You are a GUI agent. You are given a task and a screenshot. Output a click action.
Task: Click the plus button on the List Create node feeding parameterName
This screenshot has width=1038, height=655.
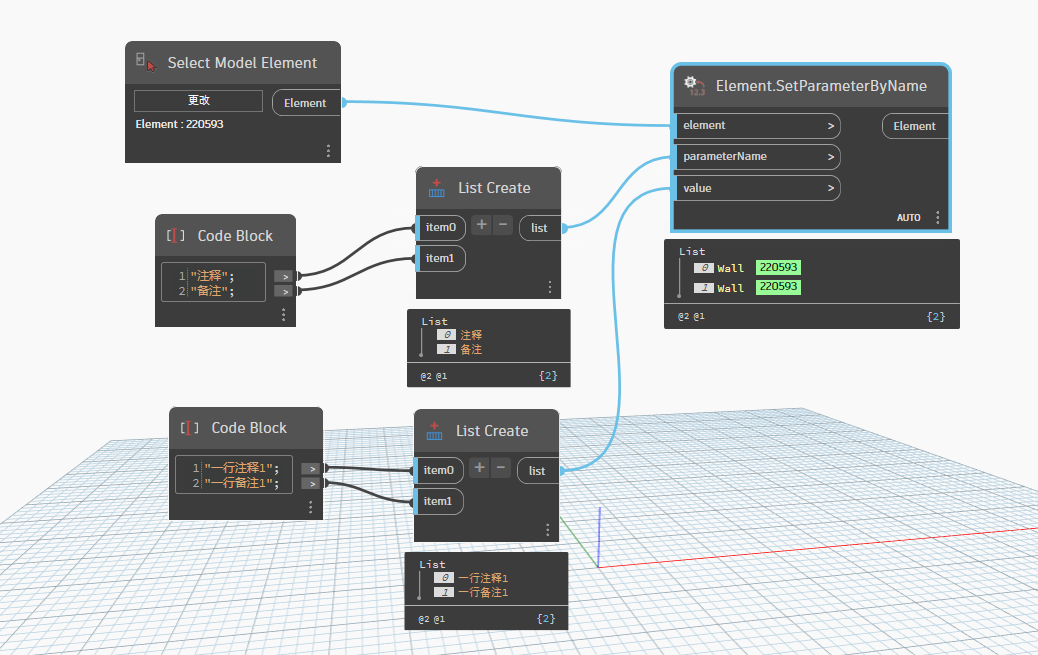pyautogui.click(x=481, y=226)
